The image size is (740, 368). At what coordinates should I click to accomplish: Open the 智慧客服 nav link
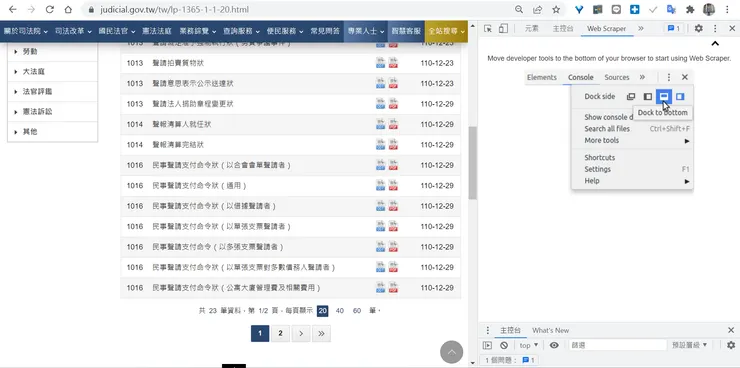pos(406,31)
